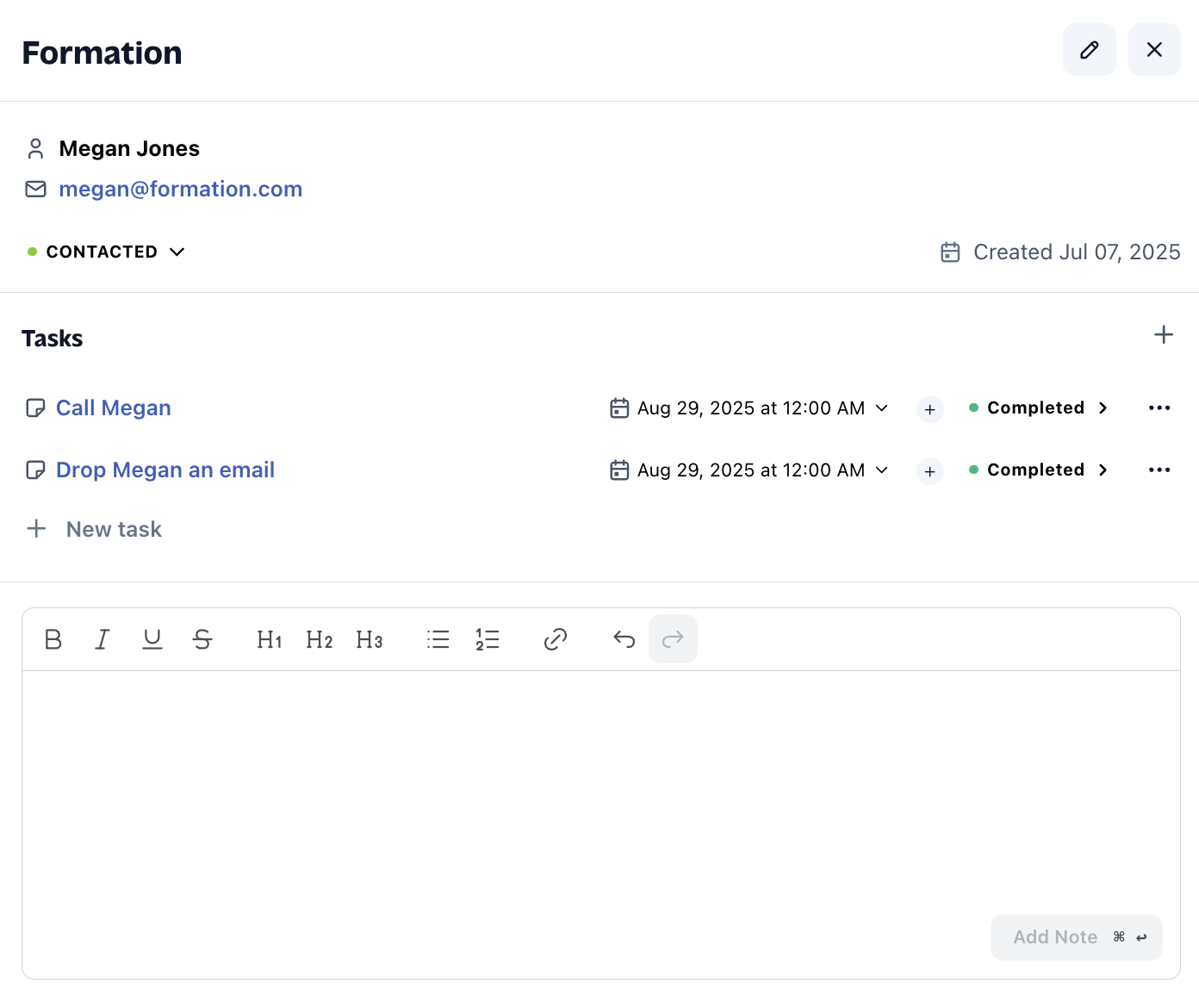The height and width of the screenshot is (1008, 1199).
Task: Click the calendar icon next to Created date
Action: [x=950, y=252]
